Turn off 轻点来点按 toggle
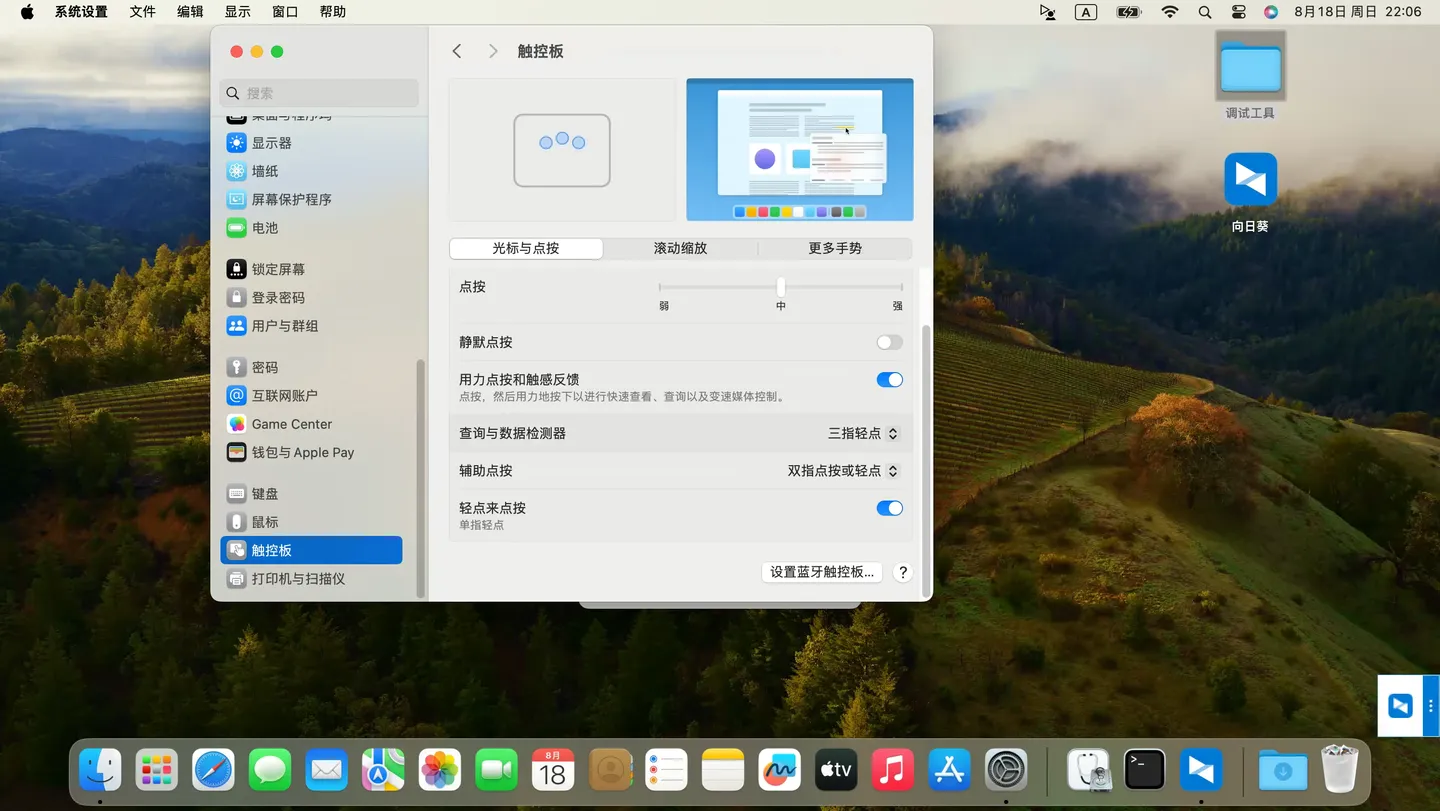Viewport: 1440px width, 811px height. pyautogui.click(x=889, y=508)
